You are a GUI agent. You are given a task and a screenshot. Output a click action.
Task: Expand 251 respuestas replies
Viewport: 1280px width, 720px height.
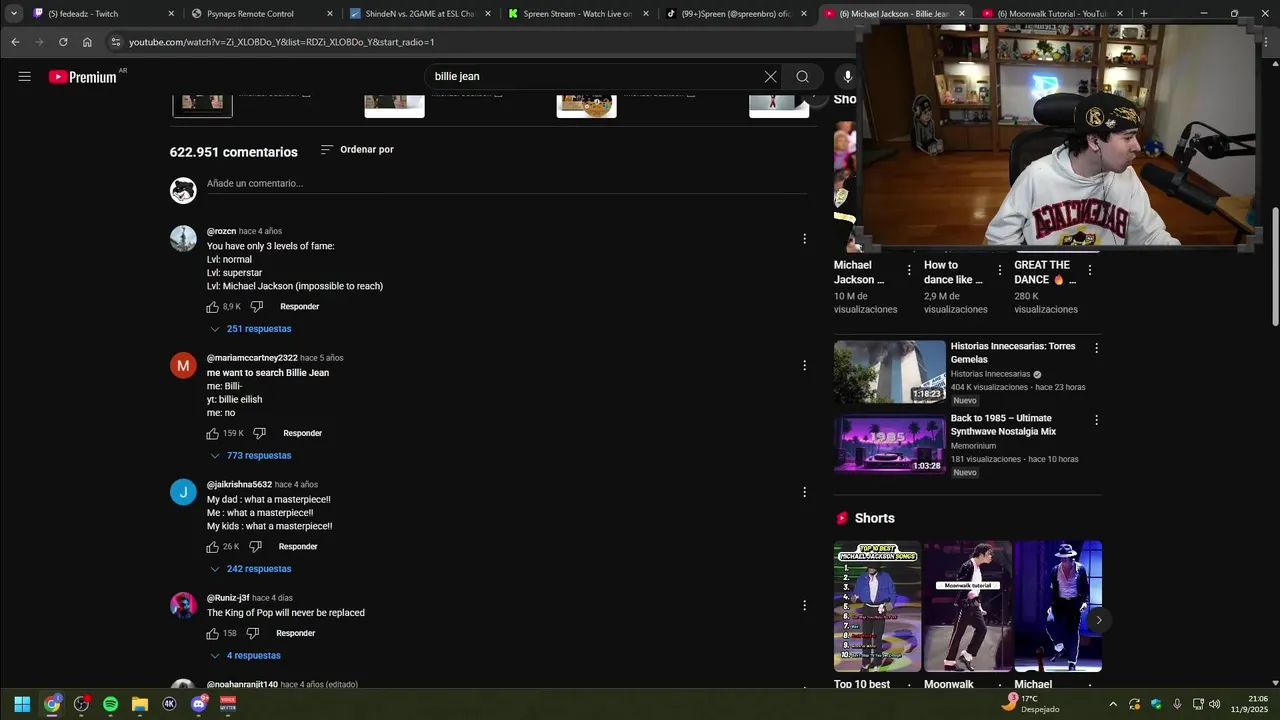251,329
